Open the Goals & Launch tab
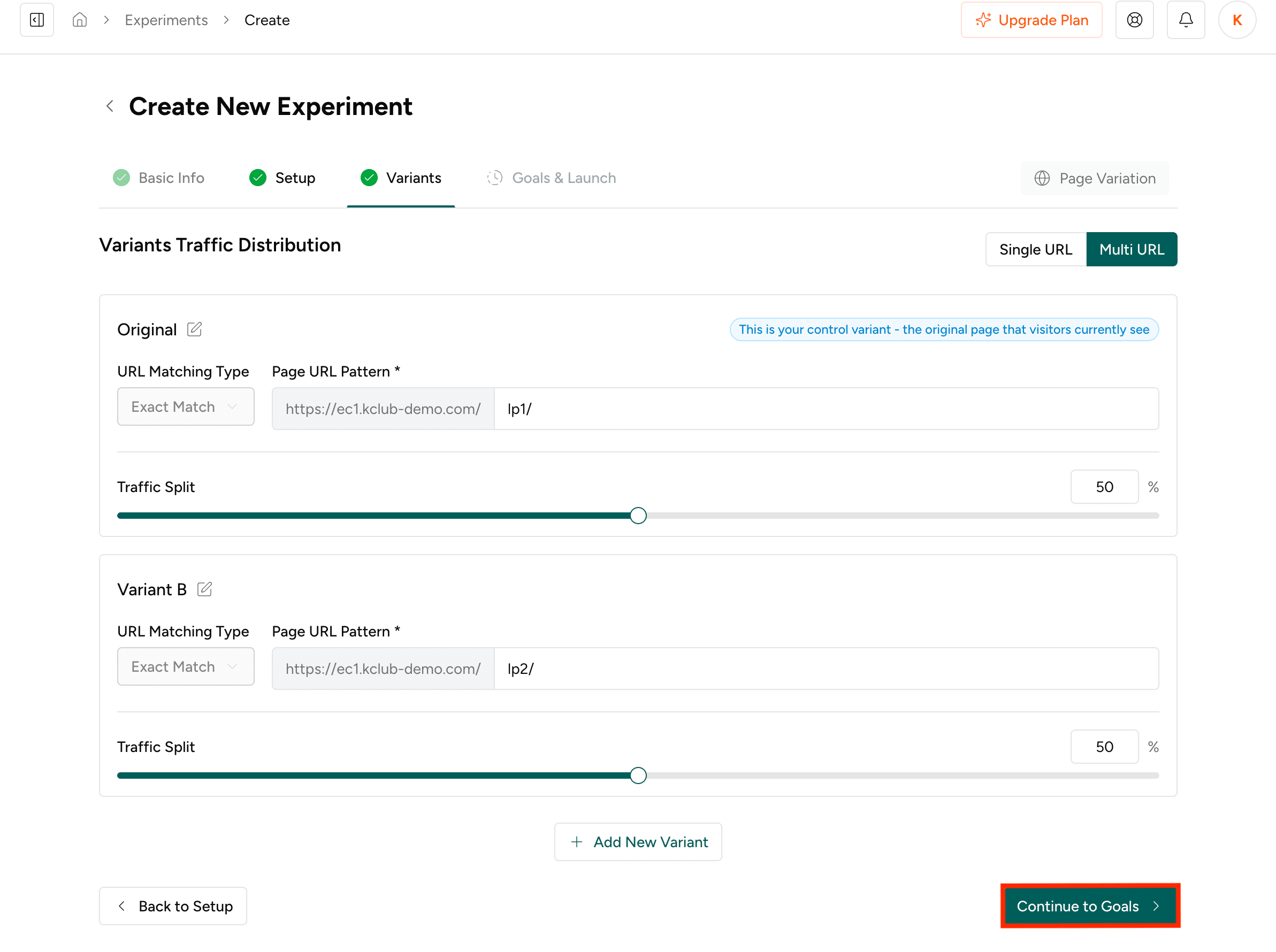The image size is (1276, 952). (x=552, y=178)
